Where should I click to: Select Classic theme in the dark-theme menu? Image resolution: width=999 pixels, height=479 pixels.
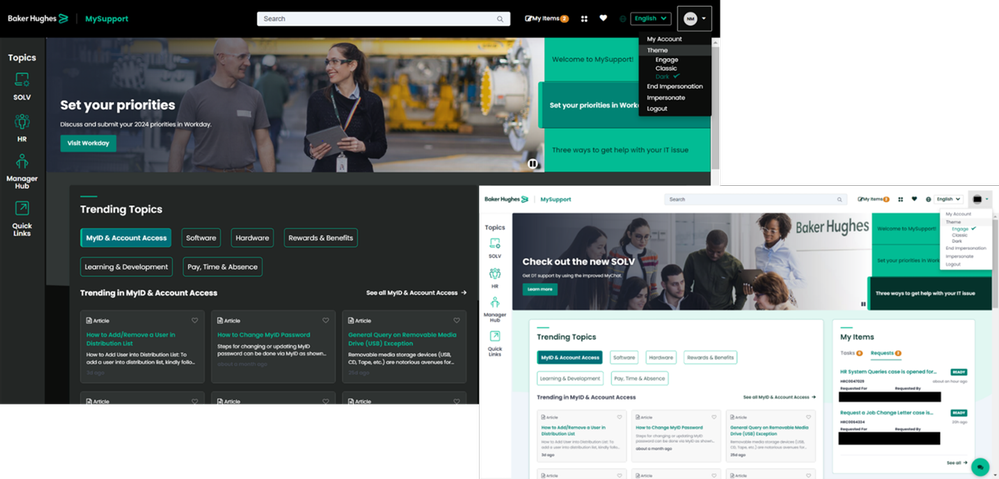[x=666, y=68]
